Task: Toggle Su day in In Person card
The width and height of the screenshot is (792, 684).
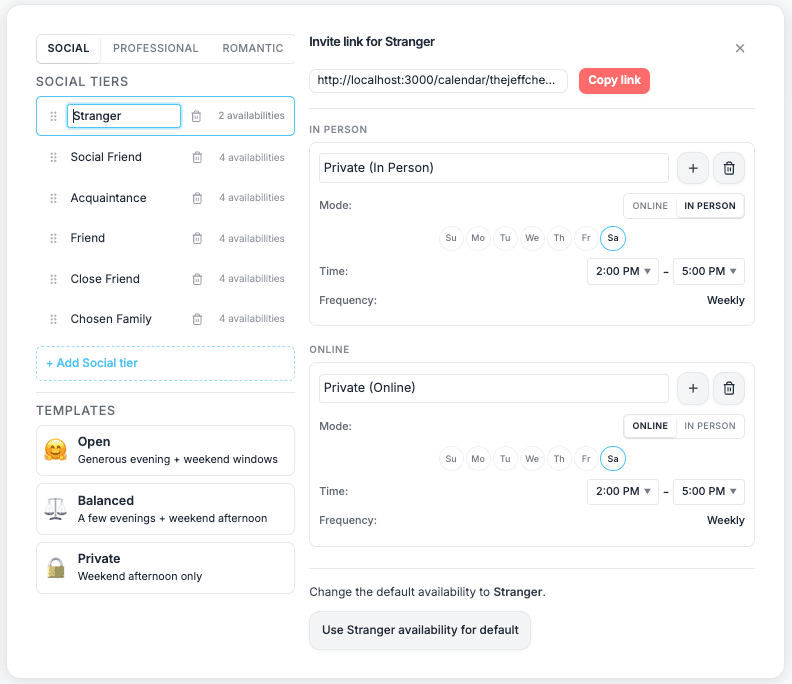Action: [x=451, y=238]
